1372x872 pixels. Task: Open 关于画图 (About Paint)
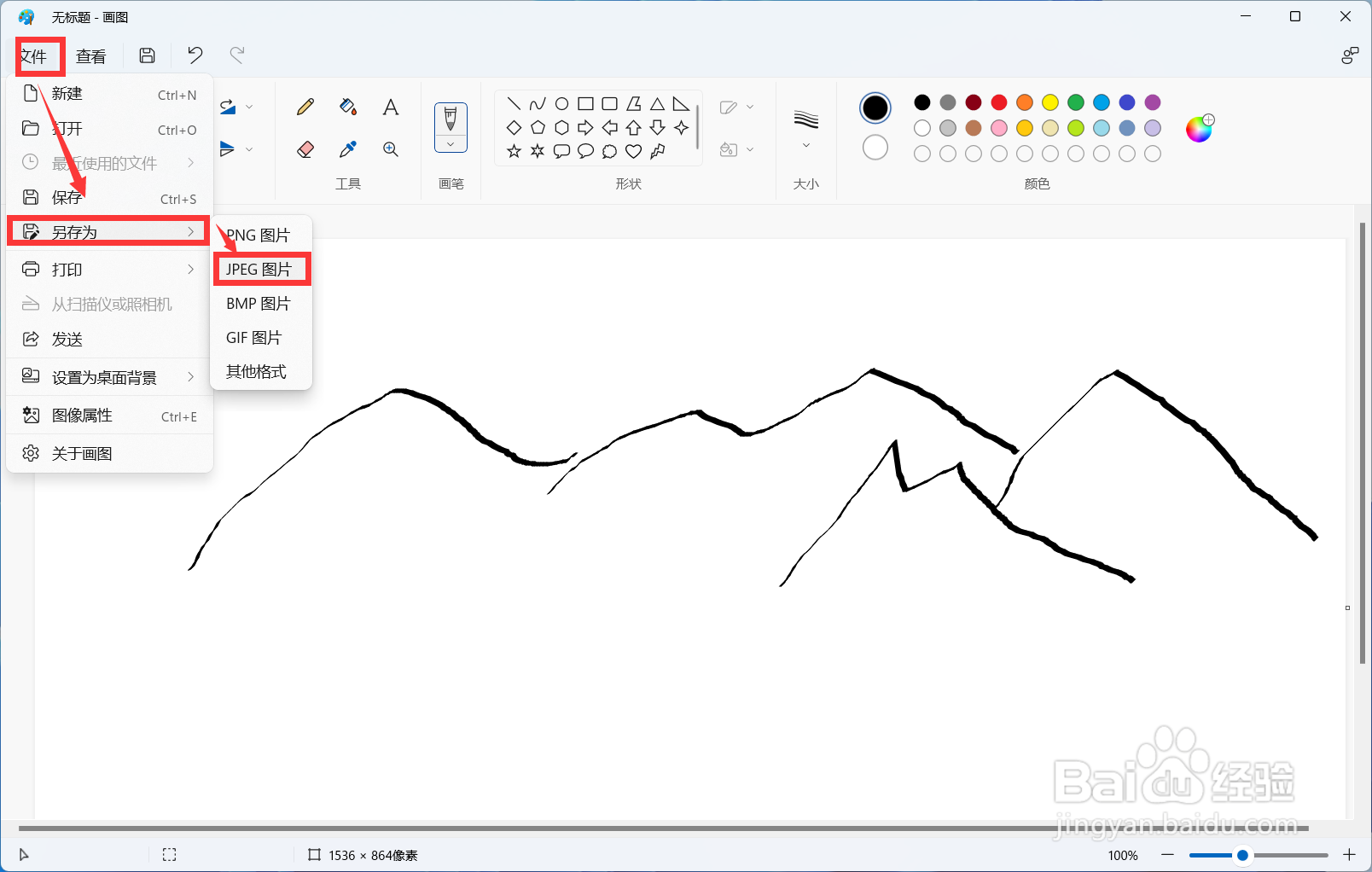click(x=109, y=453)
